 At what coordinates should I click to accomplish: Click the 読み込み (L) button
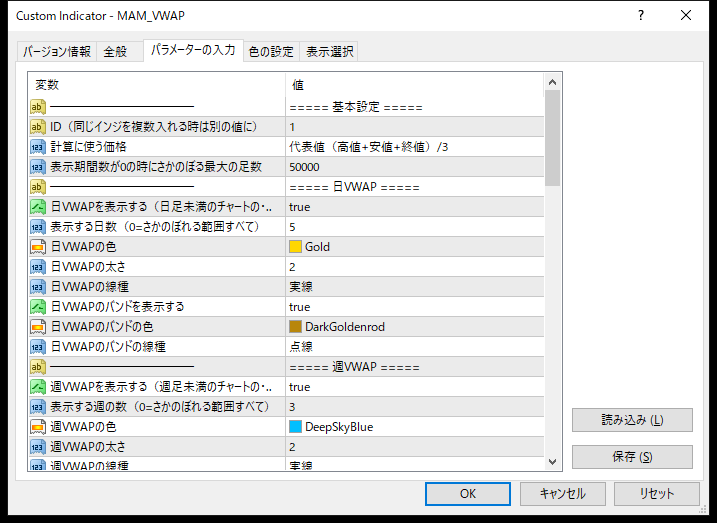point(632,420)
